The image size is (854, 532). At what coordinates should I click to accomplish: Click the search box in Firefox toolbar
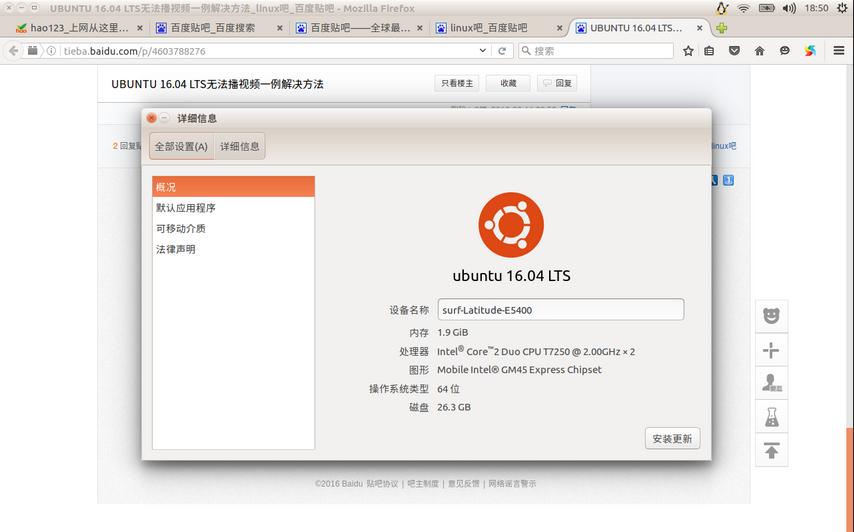point(596,51)
